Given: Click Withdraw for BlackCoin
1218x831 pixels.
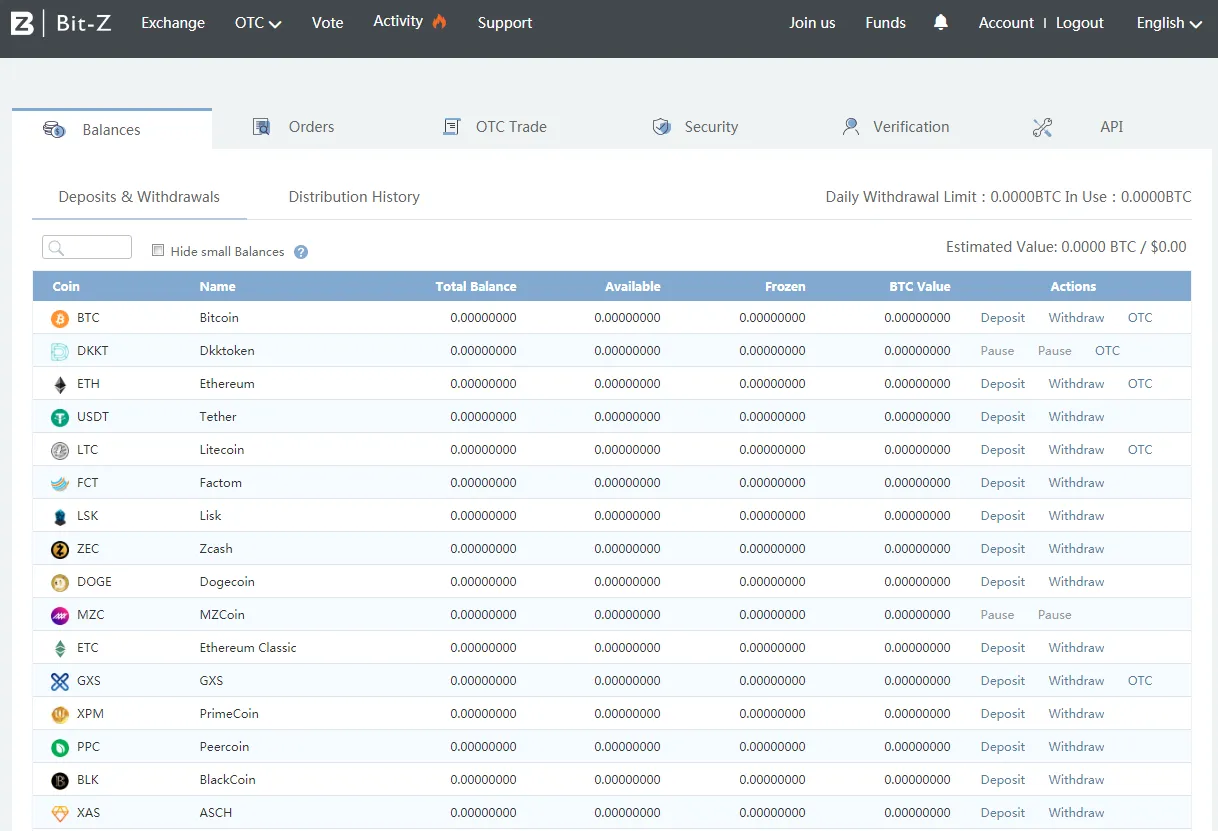Looking at the screenshot, I should point(1076,780).
